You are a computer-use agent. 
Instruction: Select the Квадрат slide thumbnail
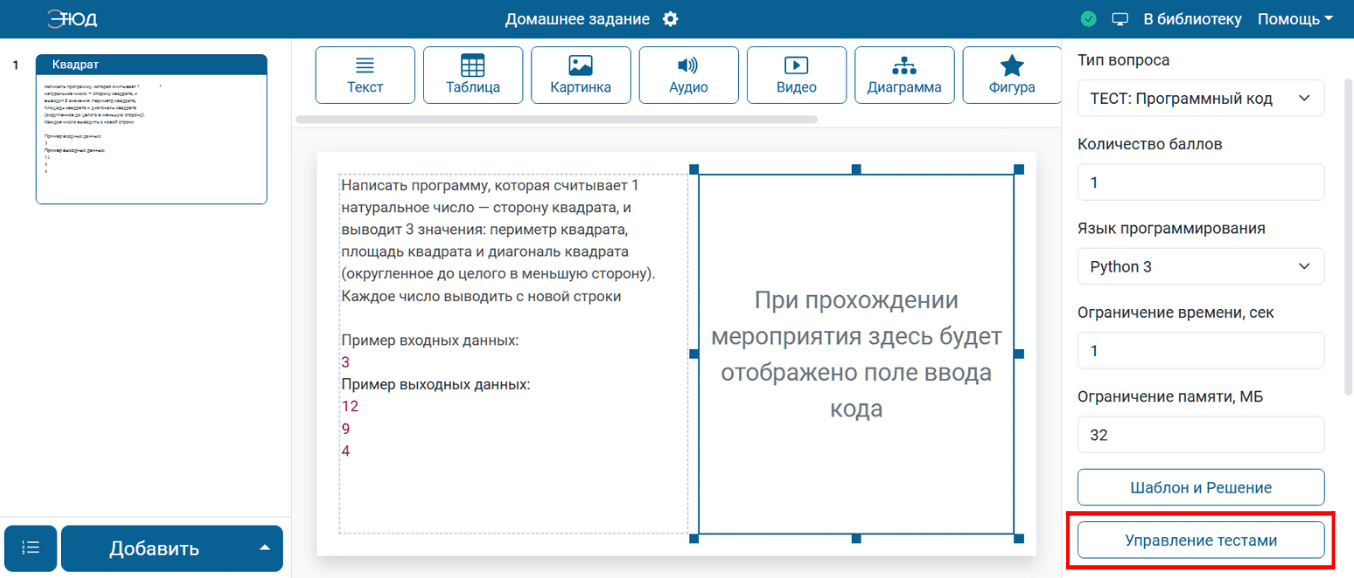point(151,129)
